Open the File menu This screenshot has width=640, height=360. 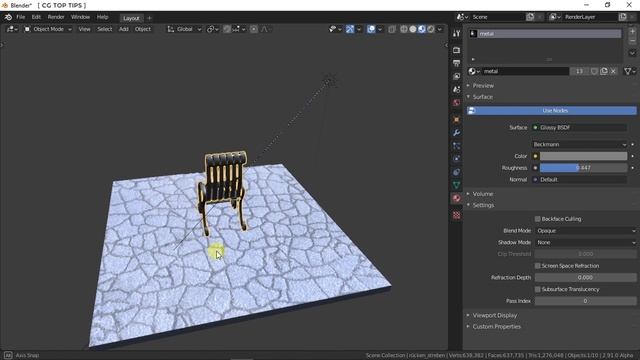coord(20,17)
